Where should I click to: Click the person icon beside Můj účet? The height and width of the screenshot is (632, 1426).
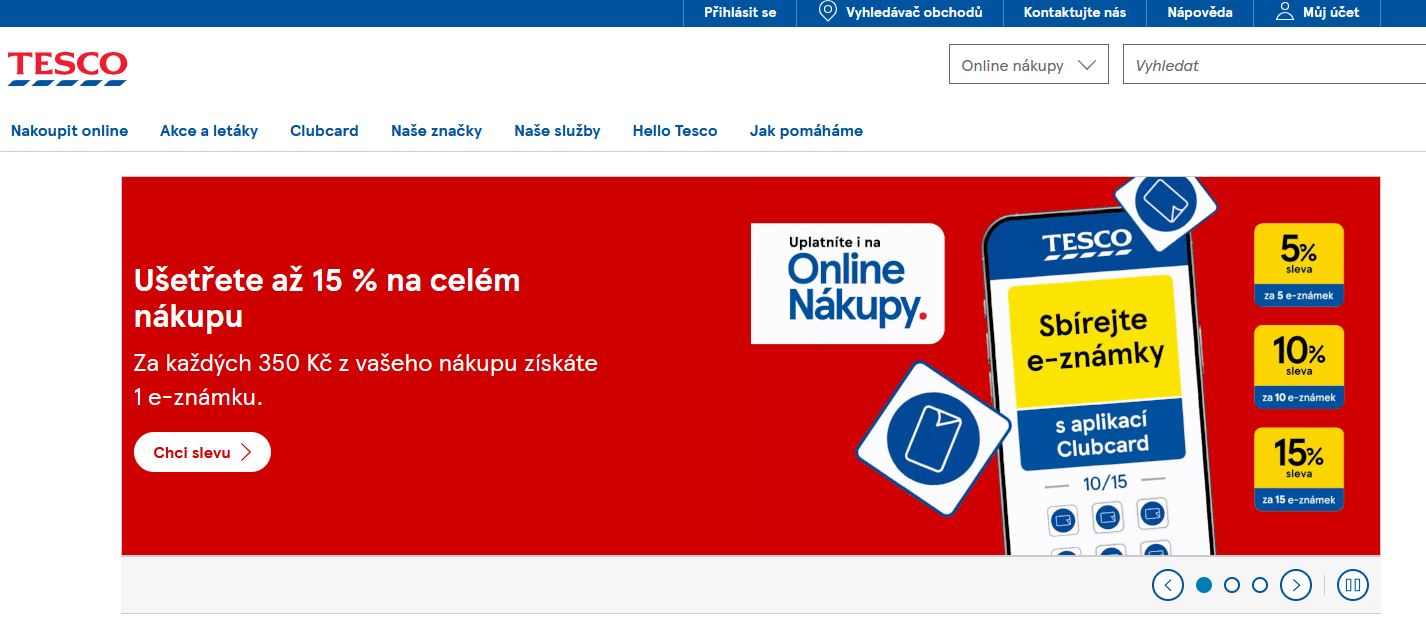[1283, 12]
